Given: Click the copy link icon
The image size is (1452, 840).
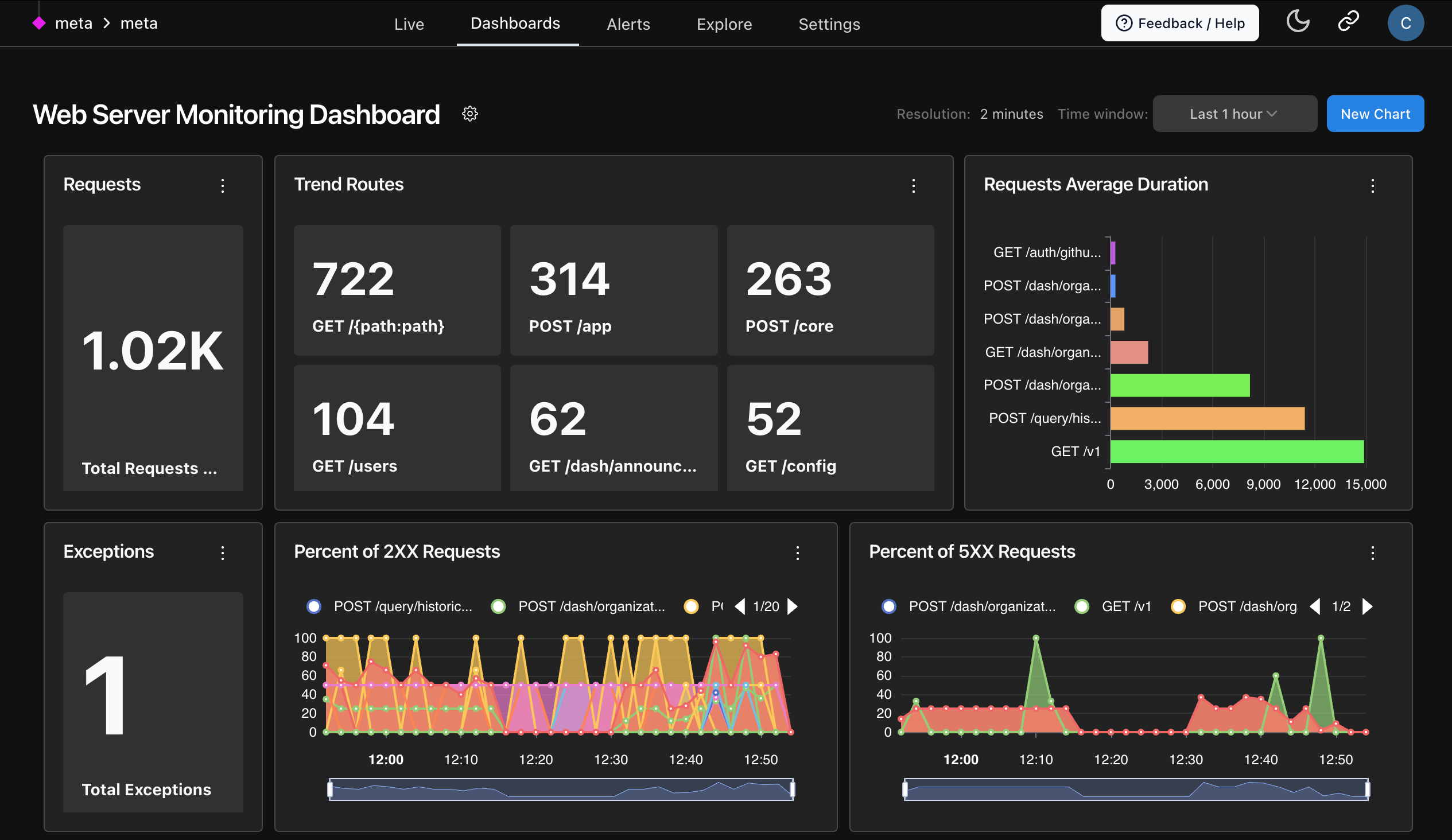Looking at the screenshot, I should point(1348,22).
